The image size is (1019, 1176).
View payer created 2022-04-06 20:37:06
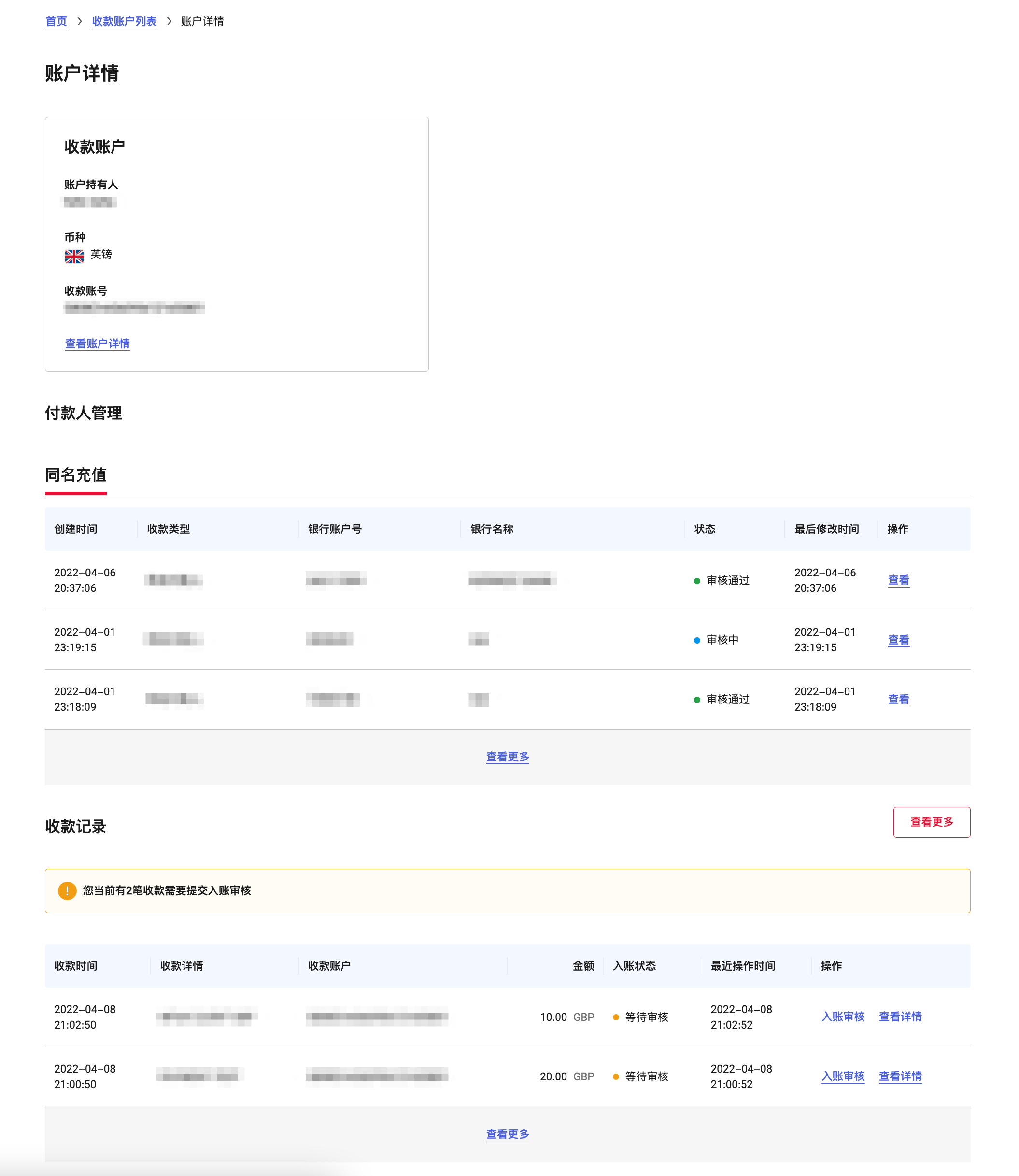(x=898, y=580)
